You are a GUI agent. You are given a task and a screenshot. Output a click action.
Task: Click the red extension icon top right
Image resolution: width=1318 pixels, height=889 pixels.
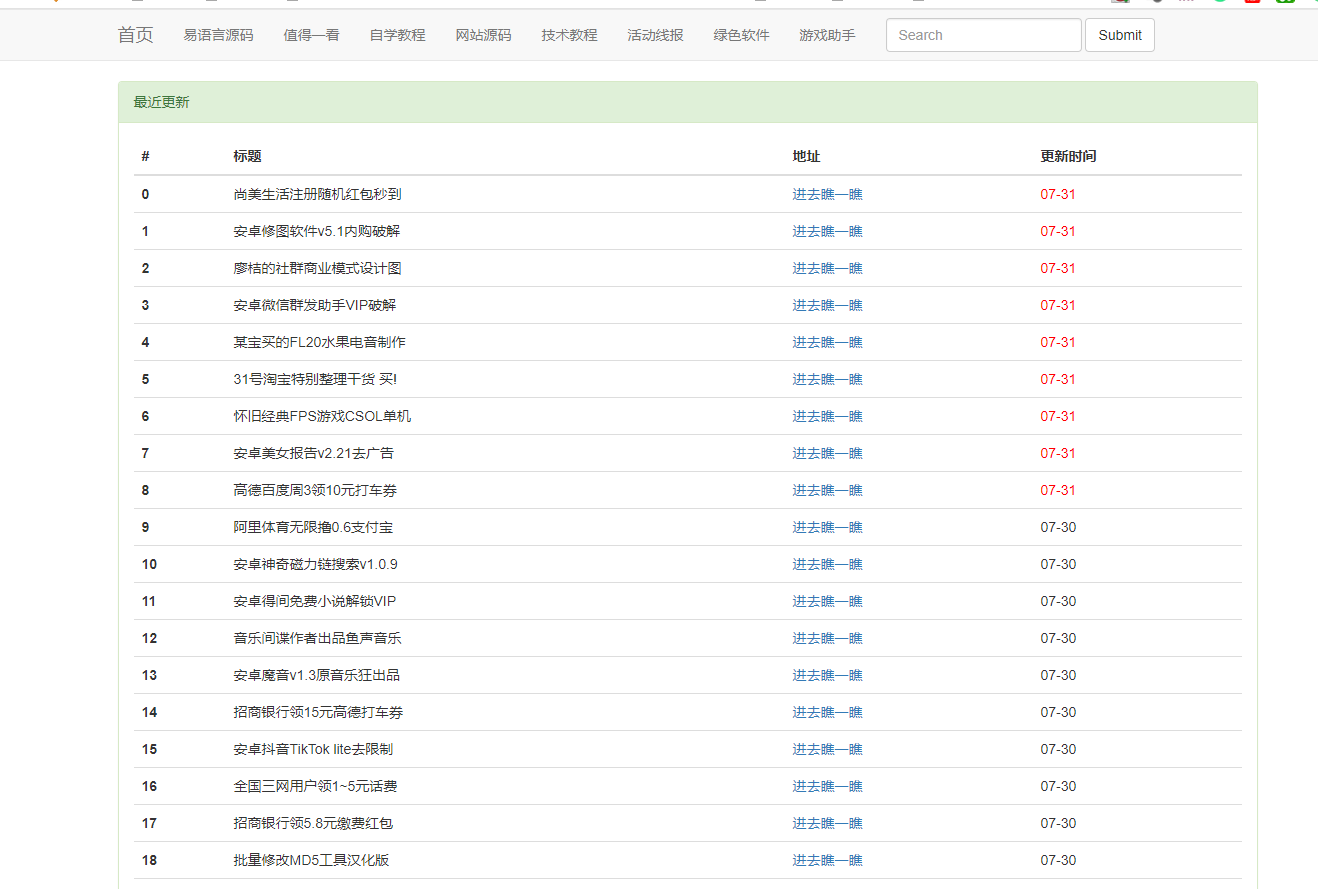point(1253,3)
